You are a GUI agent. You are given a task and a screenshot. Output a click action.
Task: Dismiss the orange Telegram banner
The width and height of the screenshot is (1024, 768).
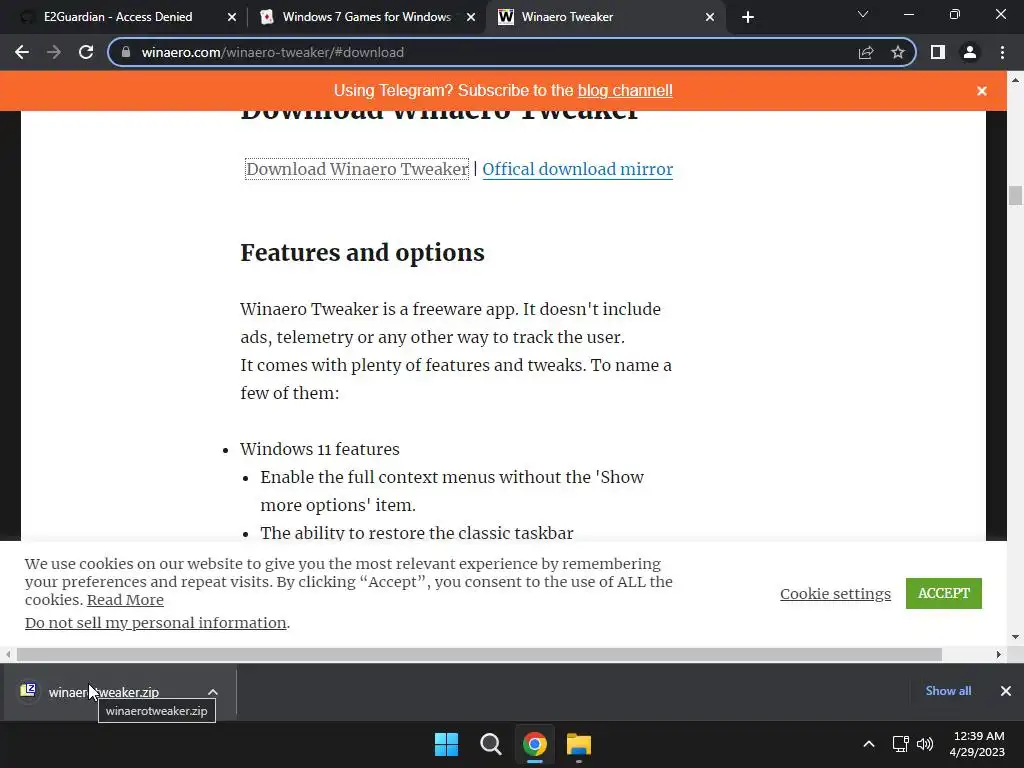click(x=982, y=91)
